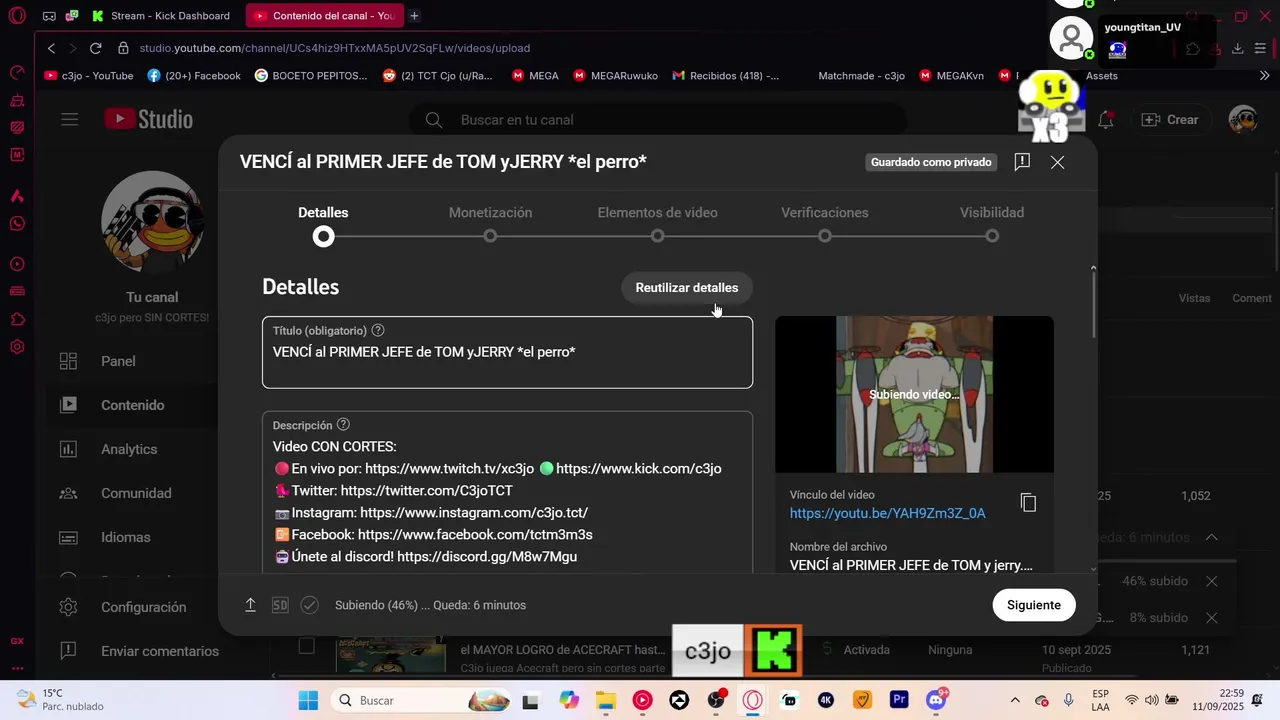Click the upload arrow status icon
1280x720 pixels.
[x=250, y=605]
